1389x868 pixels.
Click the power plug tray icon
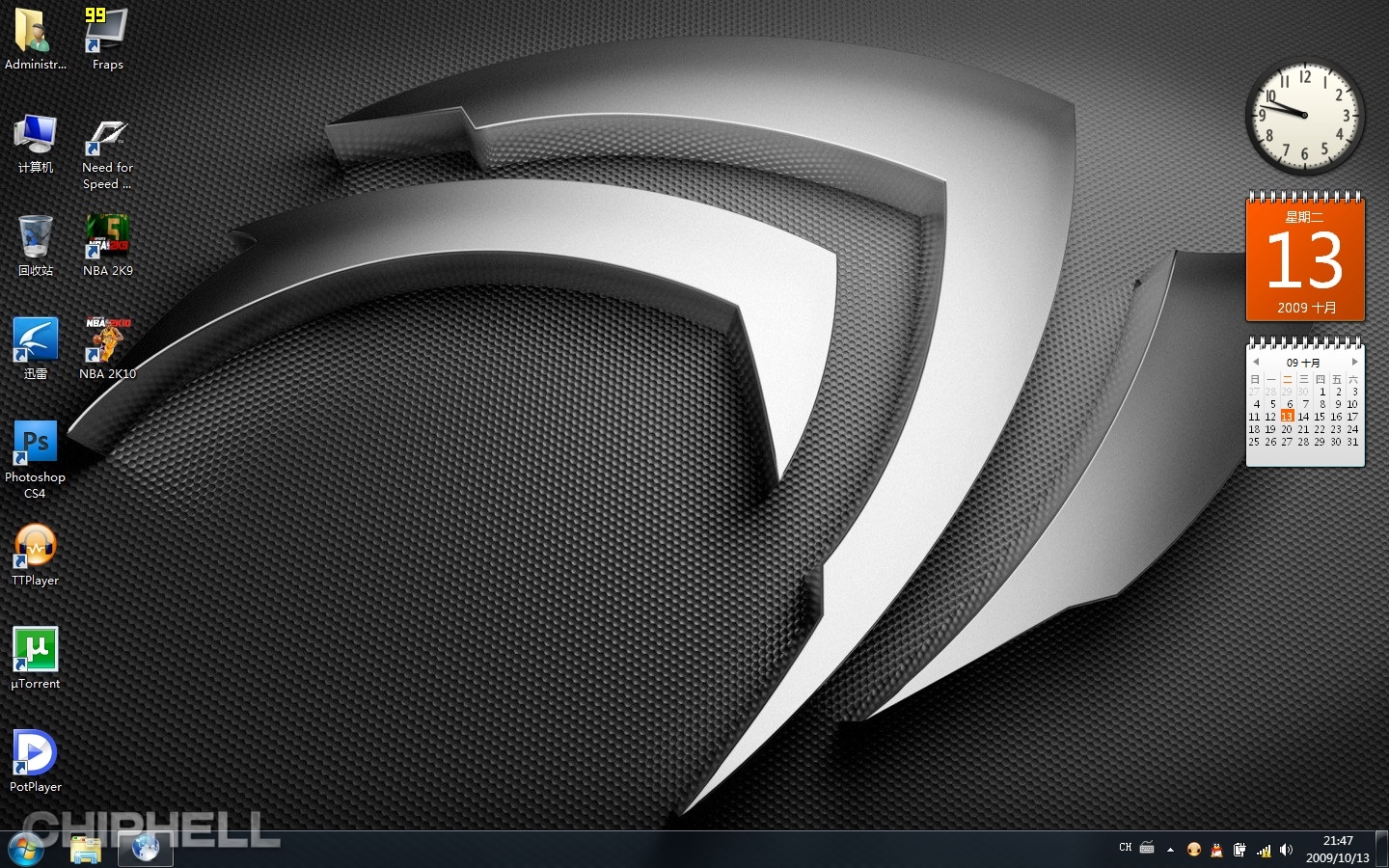pos(1239,850)
